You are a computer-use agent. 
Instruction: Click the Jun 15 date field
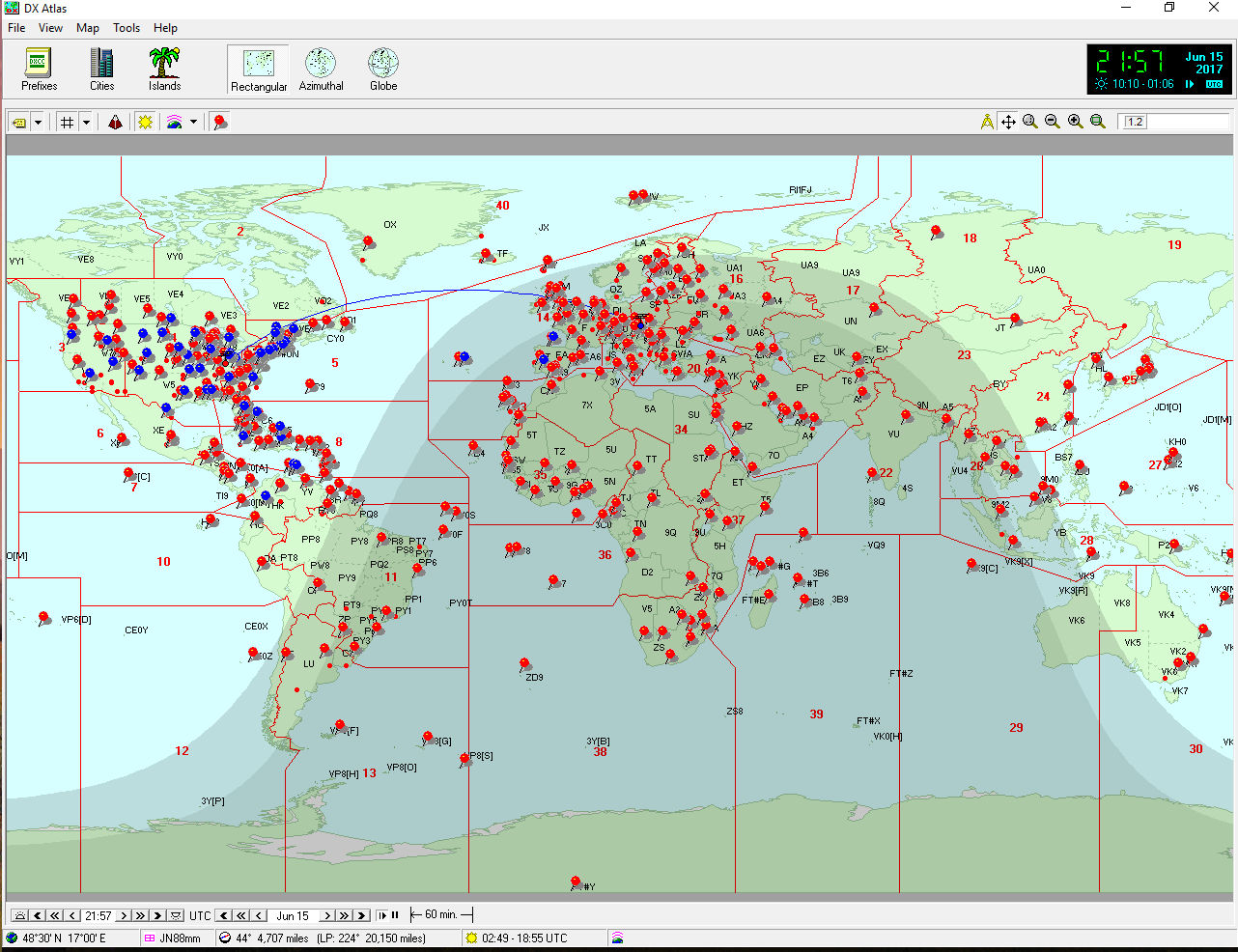point(293,915)
